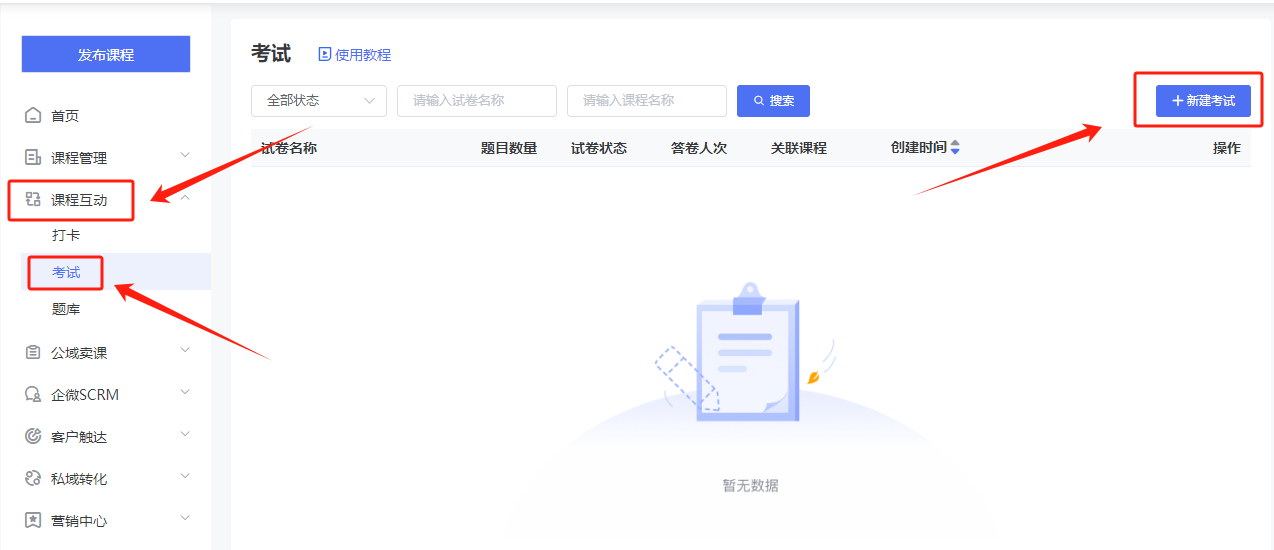Expand the 课程管理 chevron
Image resolution: width=1274 pixels, height=550 pixels.
185,155
